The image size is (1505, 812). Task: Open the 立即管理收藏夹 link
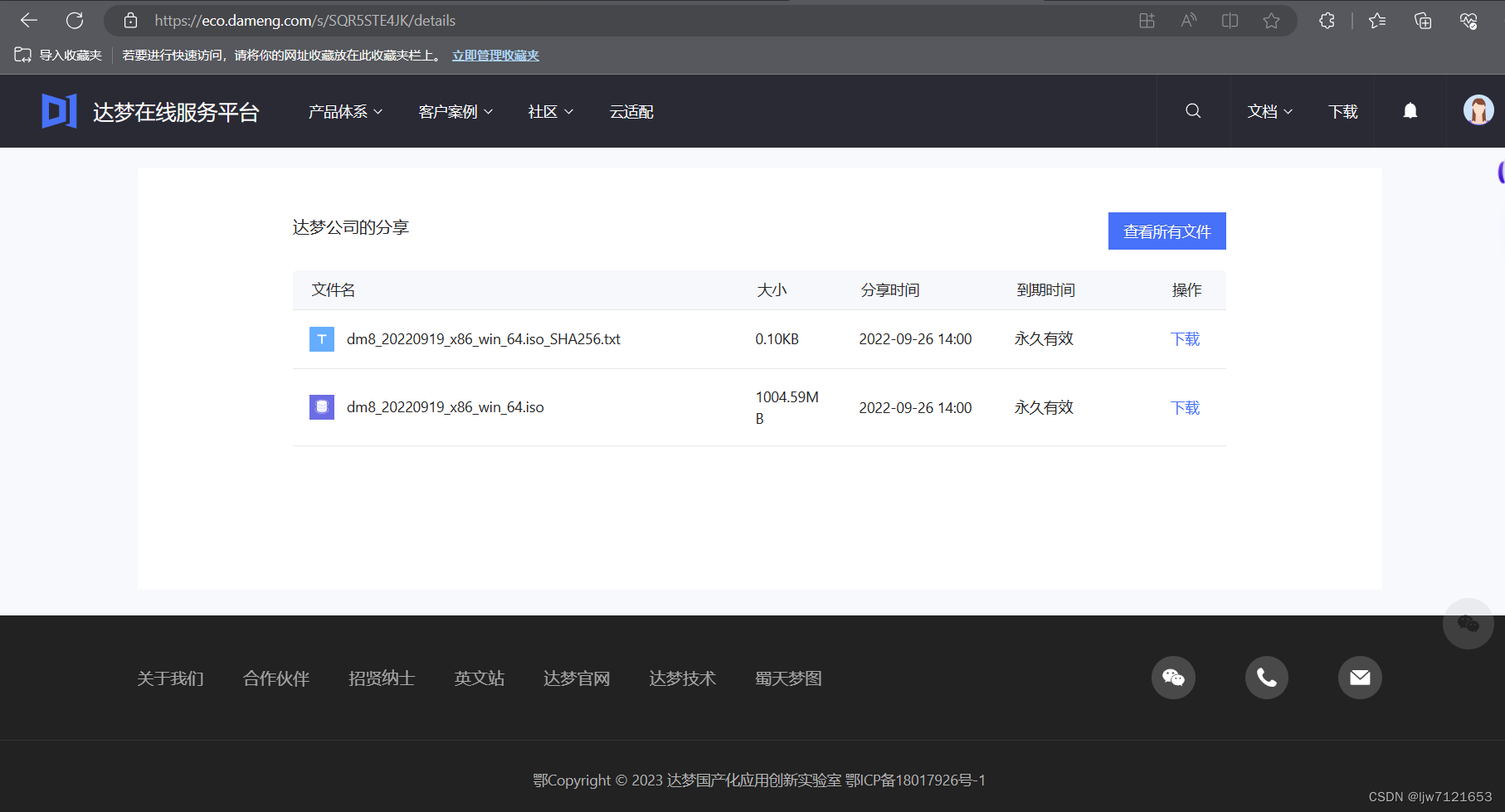coord(495,55)
